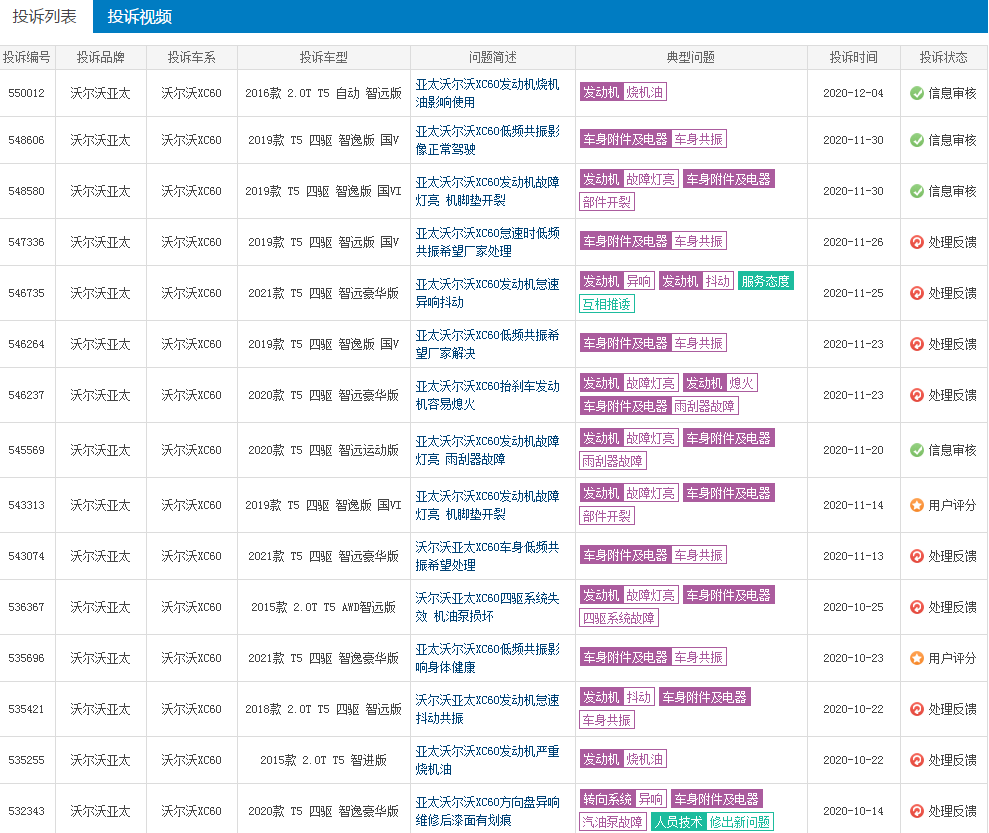Click the 转向系统 tag in row 532343
The height and width of the screenshot is (833, 989).
607,800
